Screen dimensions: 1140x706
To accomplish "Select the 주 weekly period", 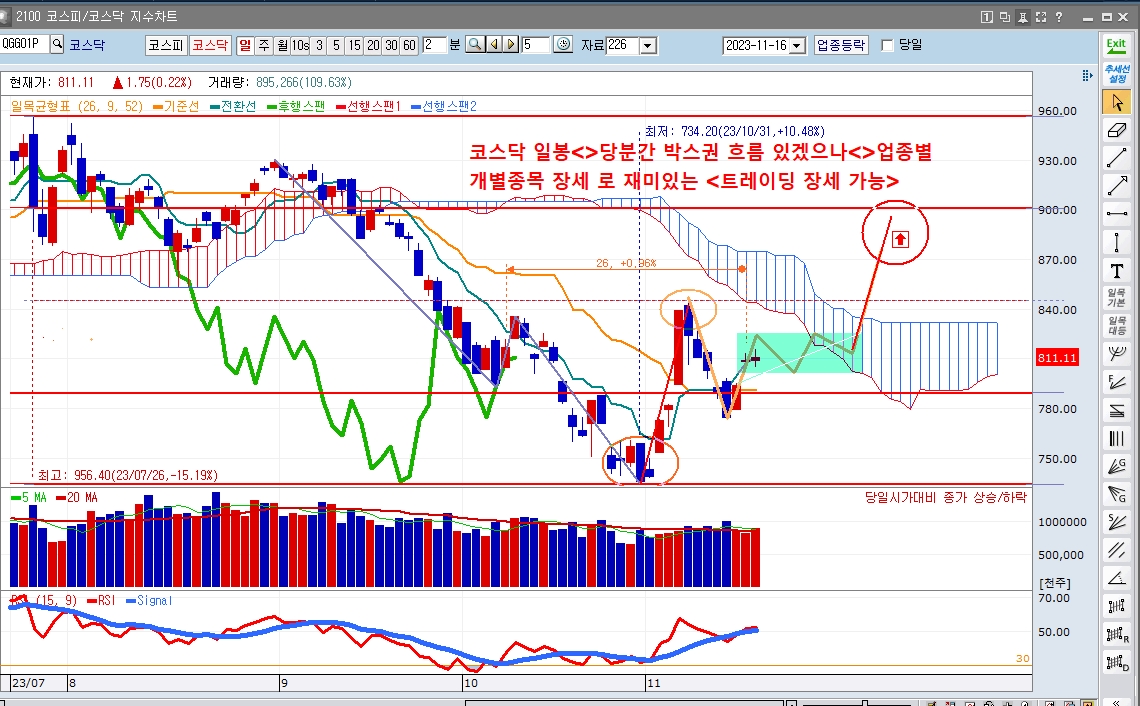I will [x=264, y=45].
